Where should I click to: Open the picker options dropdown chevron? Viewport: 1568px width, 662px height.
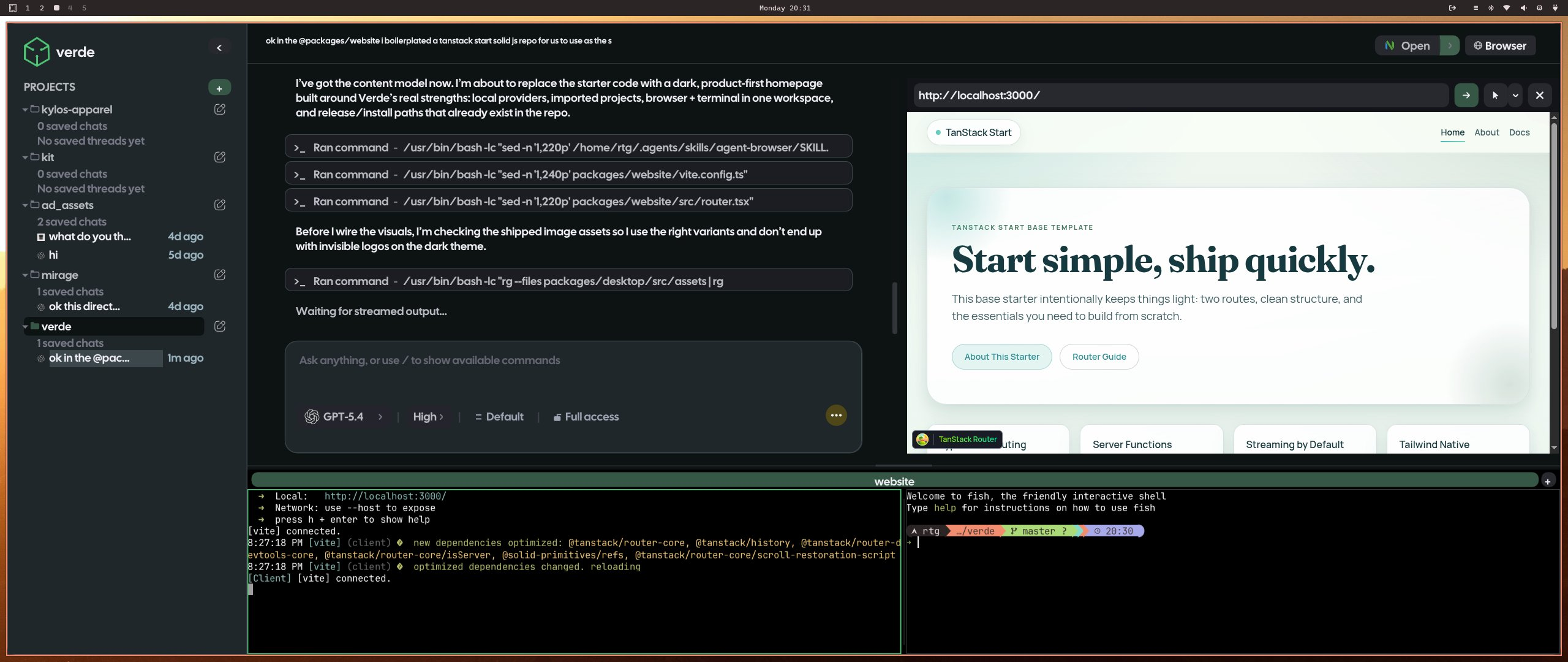tap(1515, 96)
